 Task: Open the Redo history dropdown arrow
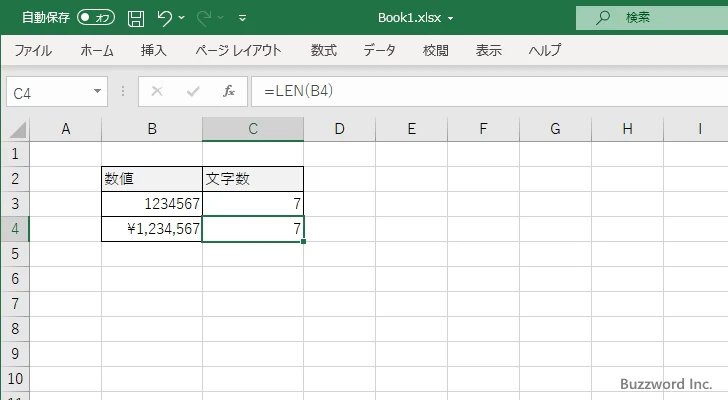point(221,18)
